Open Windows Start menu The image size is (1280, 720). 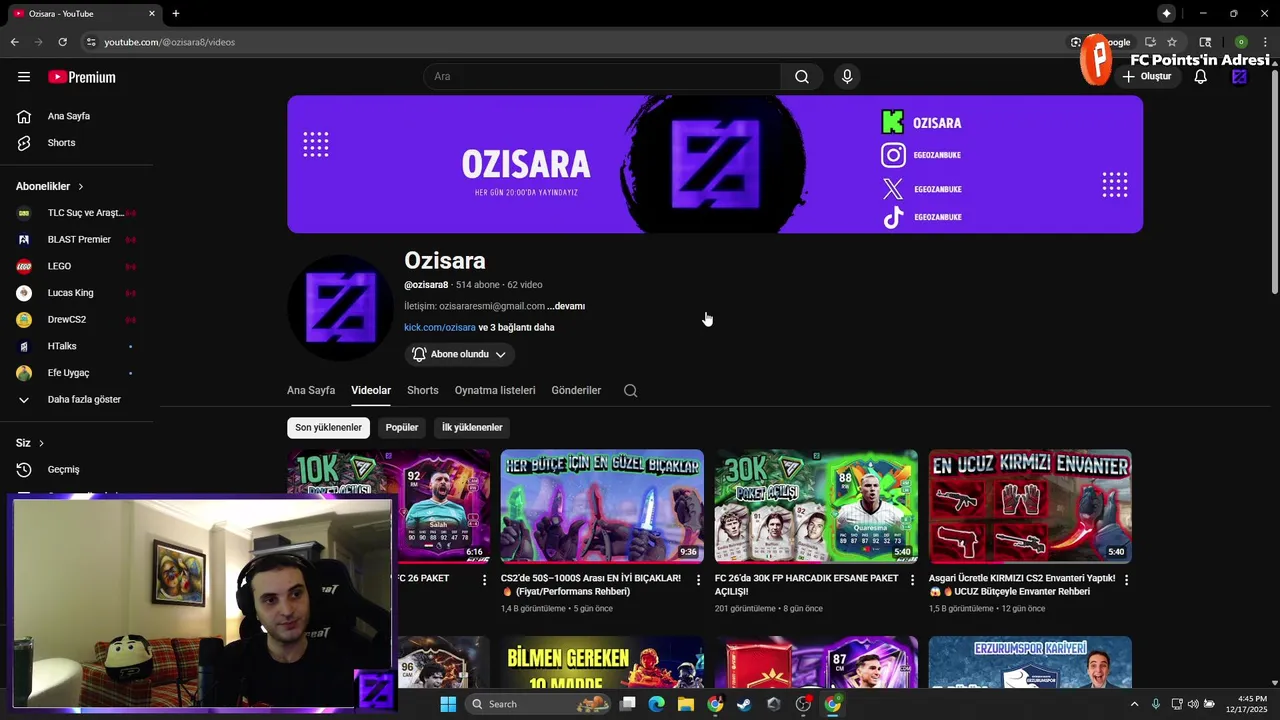click(448, 704)
